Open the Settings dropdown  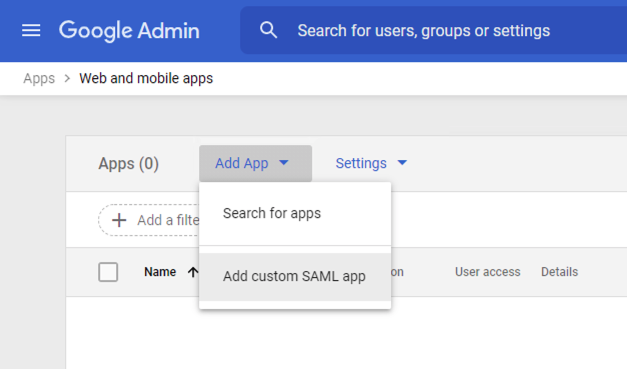point(371,163)
